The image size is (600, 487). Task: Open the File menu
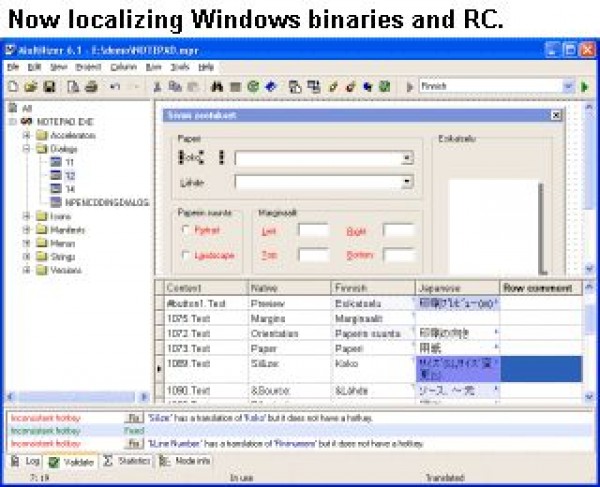coord(13,67)
